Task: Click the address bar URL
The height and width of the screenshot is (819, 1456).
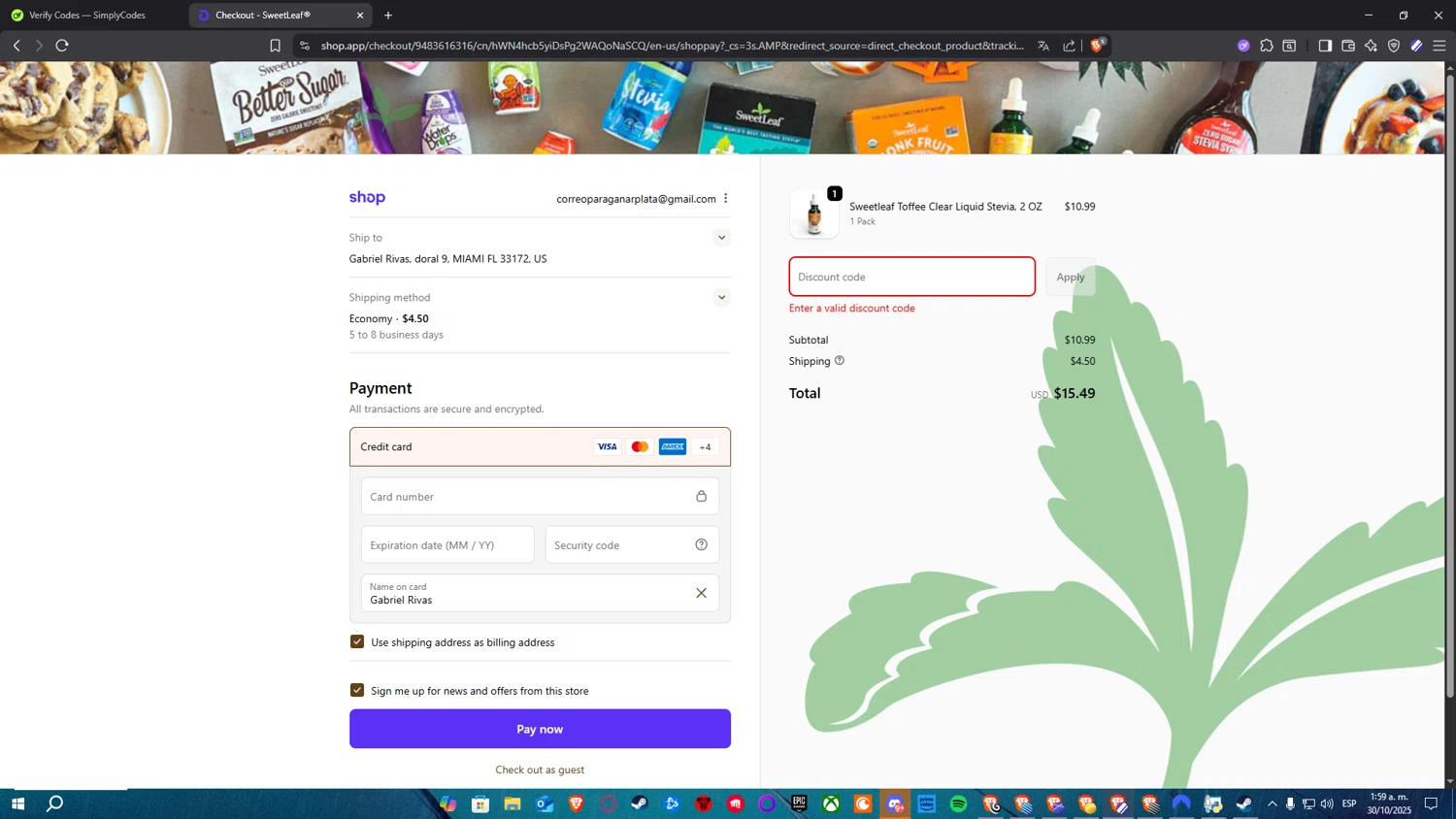Action: [672, 46]
